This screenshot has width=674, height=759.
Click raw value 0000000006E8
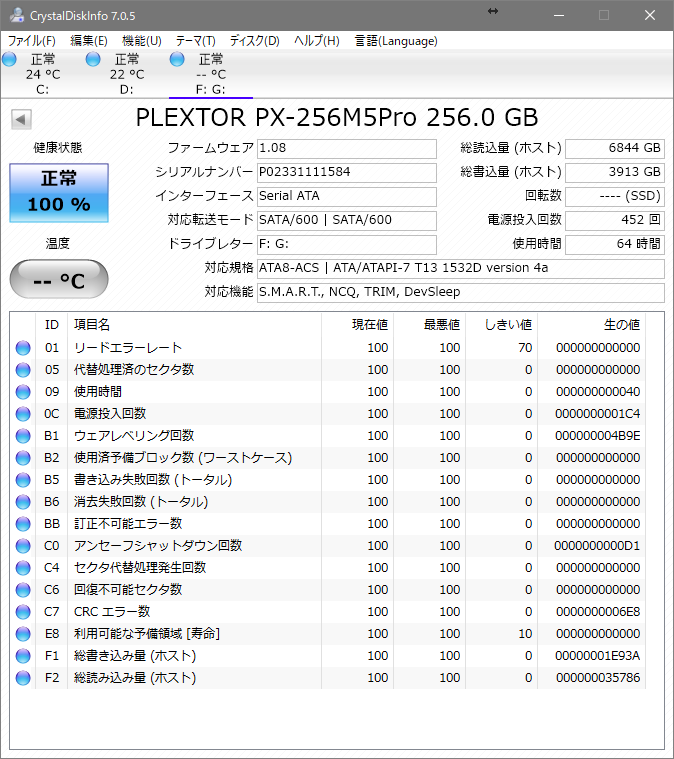coord(598,612)
